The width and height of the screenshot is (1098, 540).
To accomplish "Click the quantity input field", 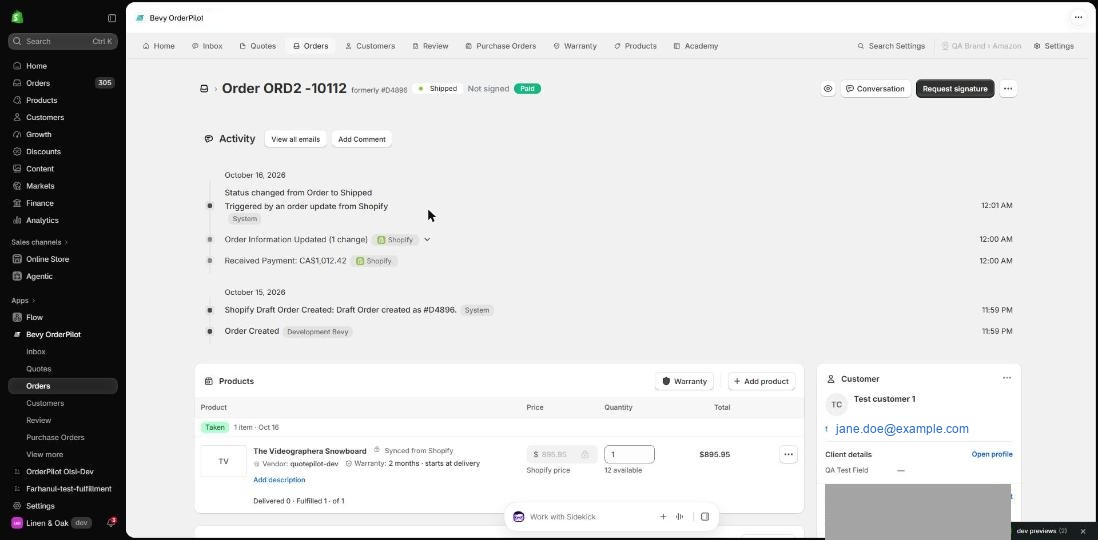I will [x=629, y=455].
